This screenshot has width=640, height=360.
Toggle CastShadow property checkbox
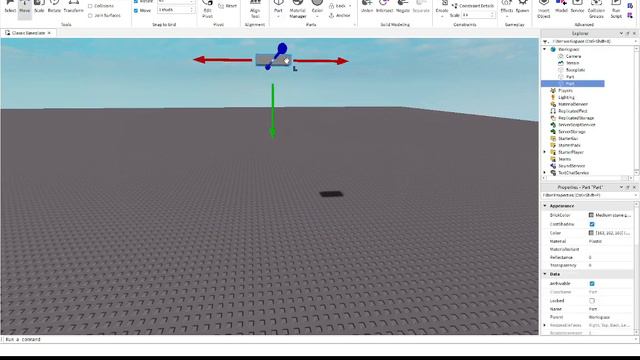click(592, 224)
